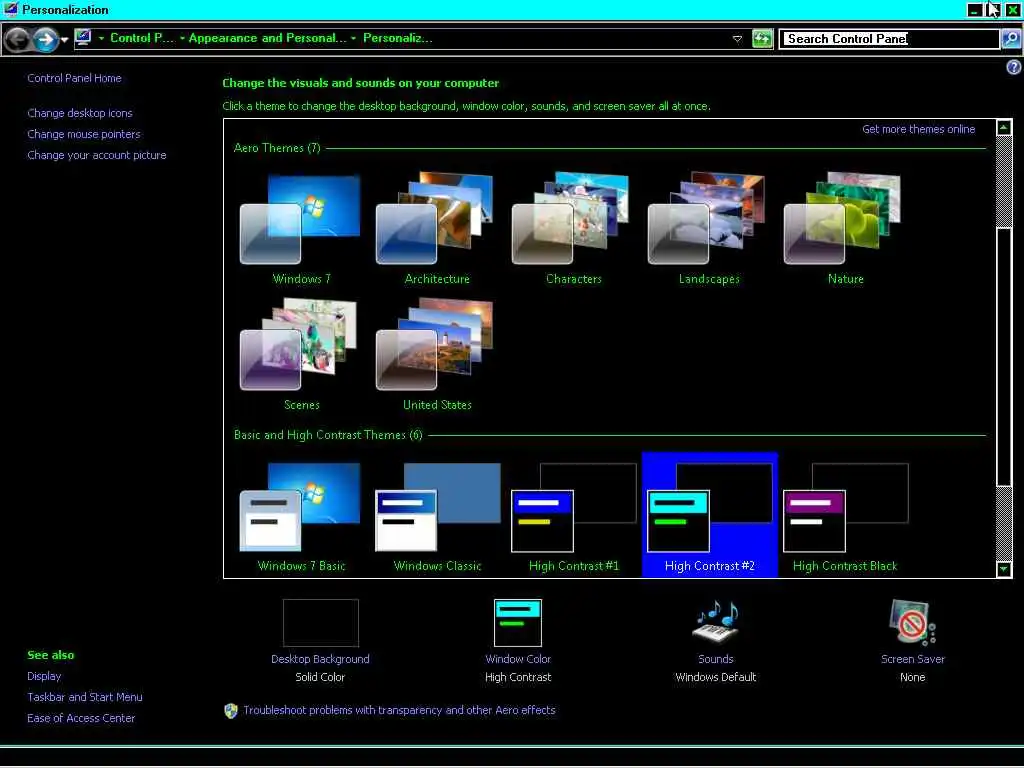Click the Search Control Panel field
The height and width of the screenshot is (768, 1024).
[890, 39]
